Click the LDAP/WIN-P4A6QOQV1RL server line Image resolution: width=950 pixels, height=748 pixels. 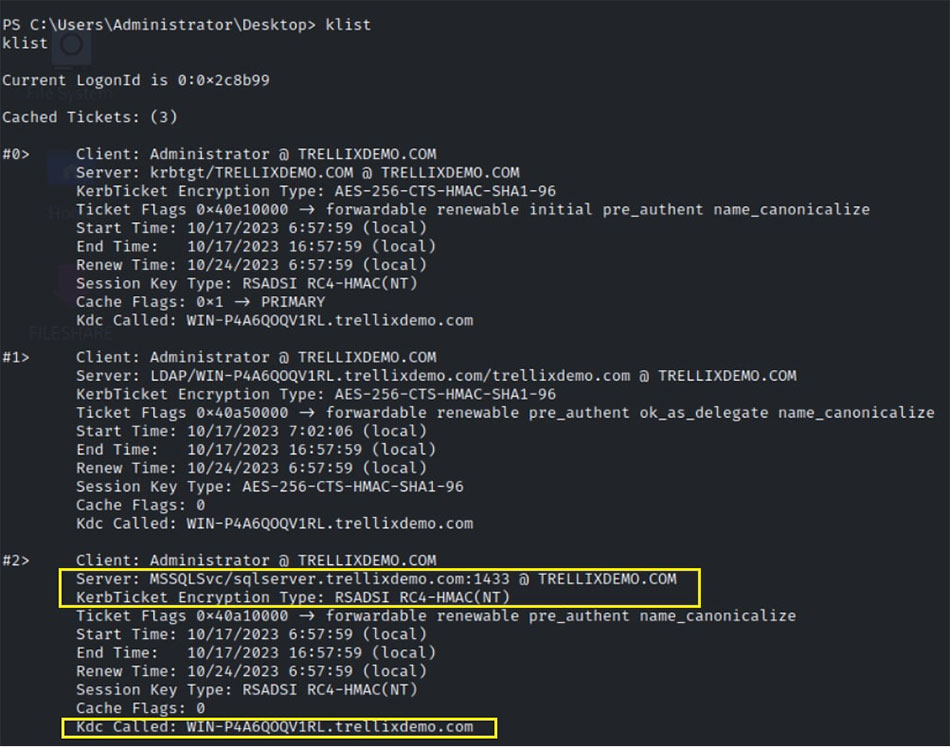(436, 376)
